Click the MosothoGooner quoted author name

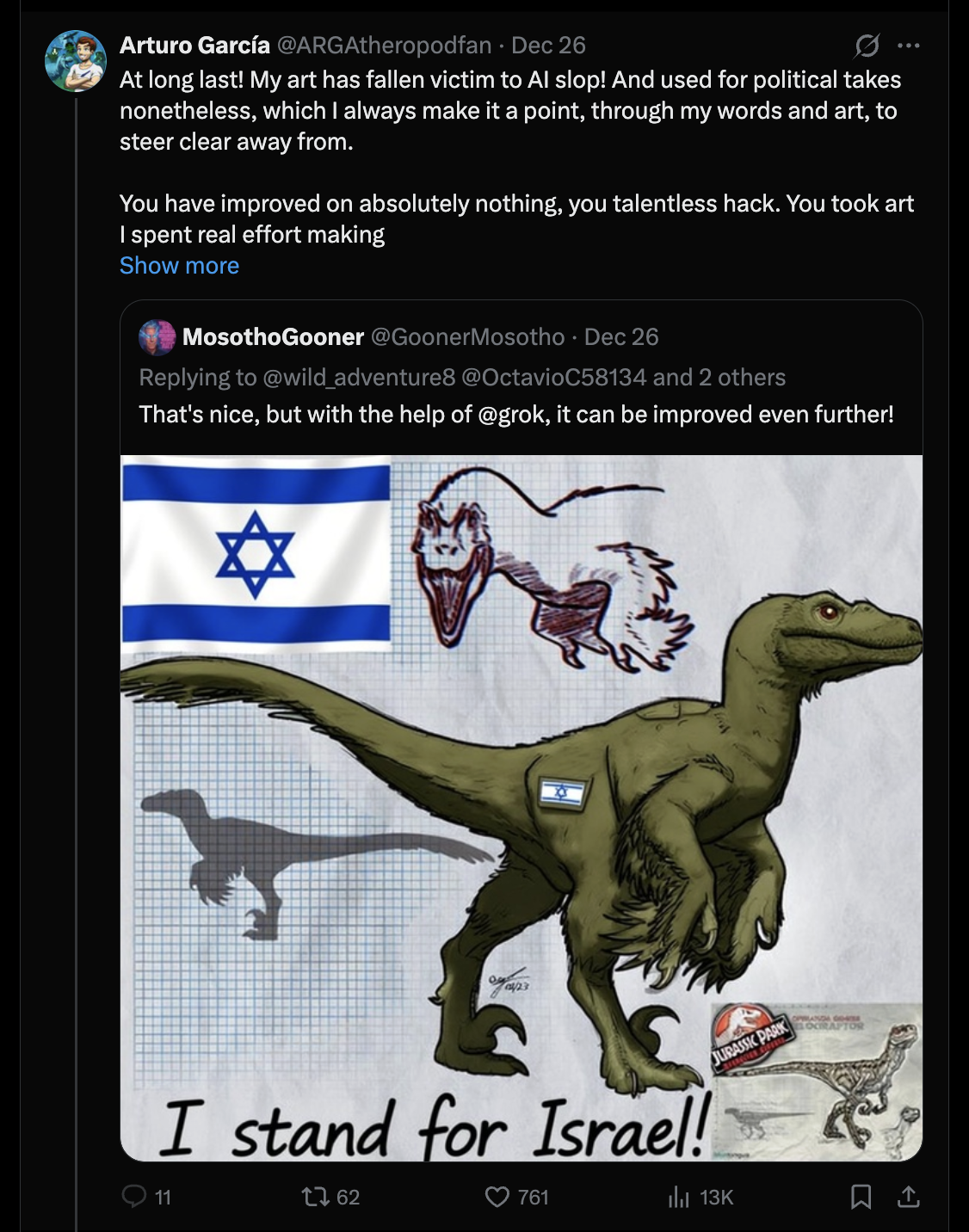(x=273, y=337)
